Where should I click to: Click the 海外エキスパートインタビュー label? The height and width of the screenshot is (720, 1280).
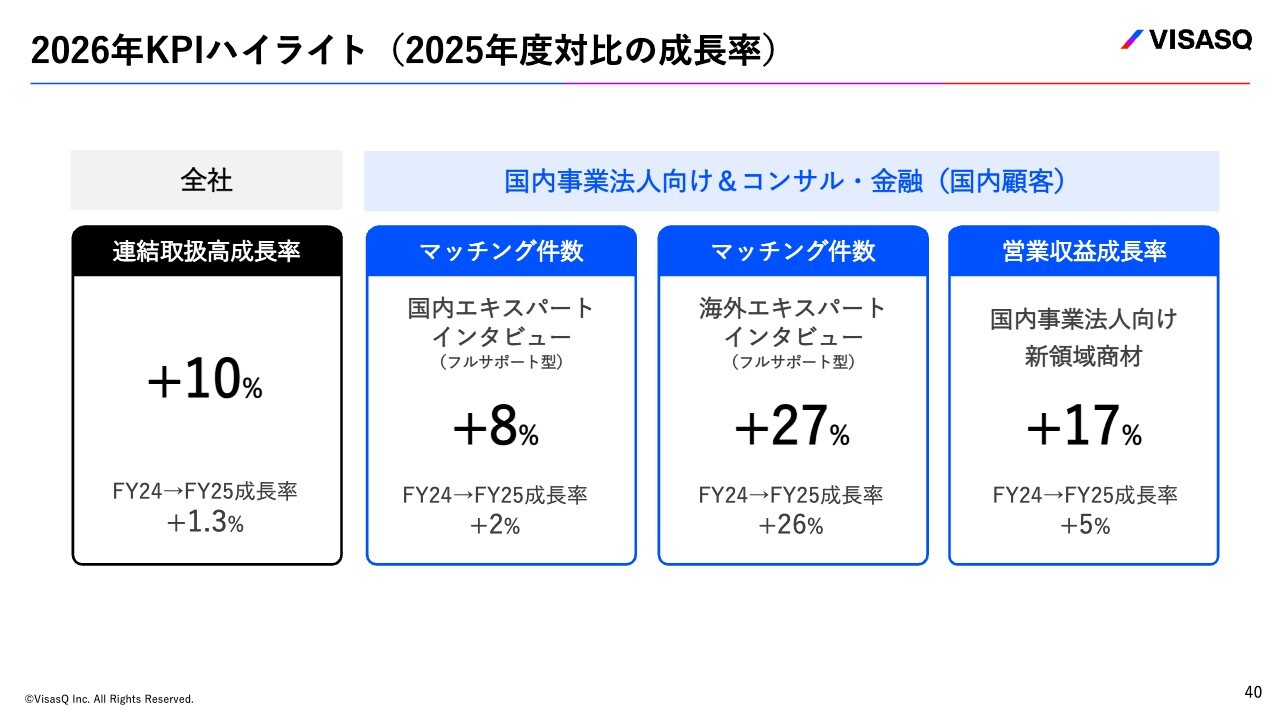click(x=793, y=322)
